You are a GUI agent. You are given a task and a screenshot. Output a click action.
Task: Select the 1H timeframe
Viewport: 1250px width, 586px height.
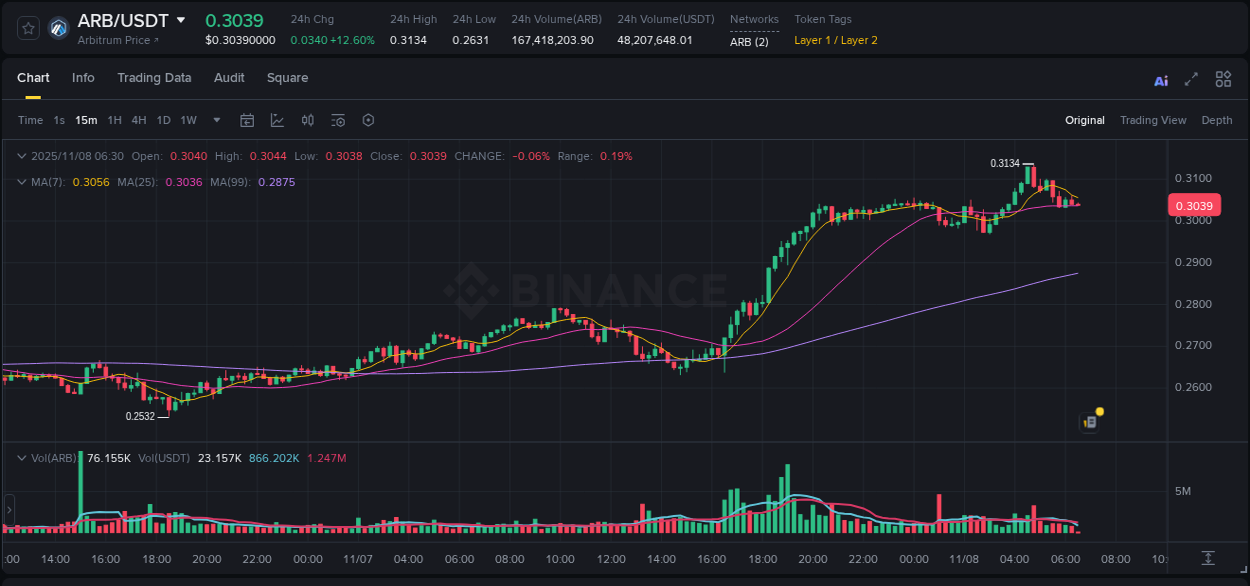click(x=115, y=120)
